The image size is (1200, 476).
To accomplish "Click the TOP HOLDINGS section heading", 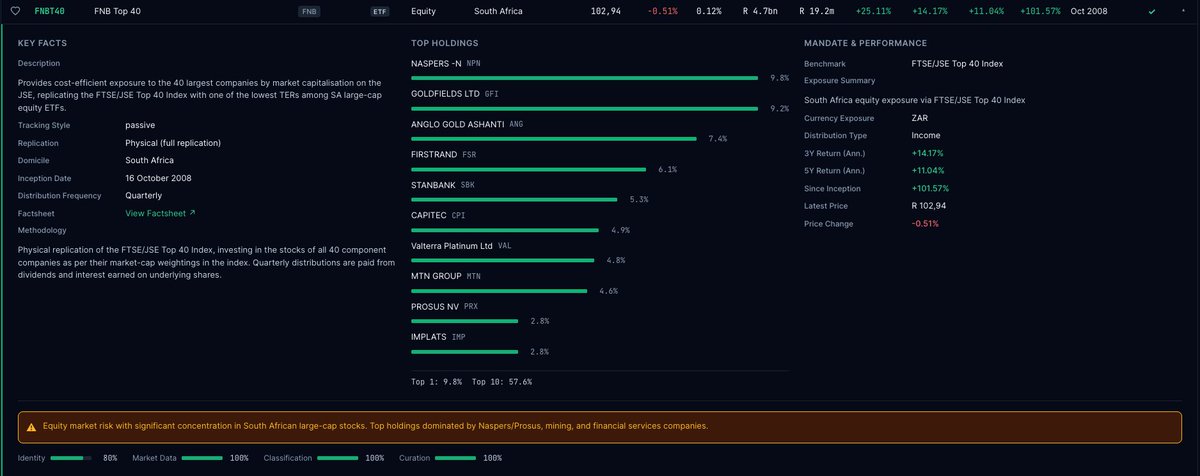I will pyautogui.click(x=444, y=43).
